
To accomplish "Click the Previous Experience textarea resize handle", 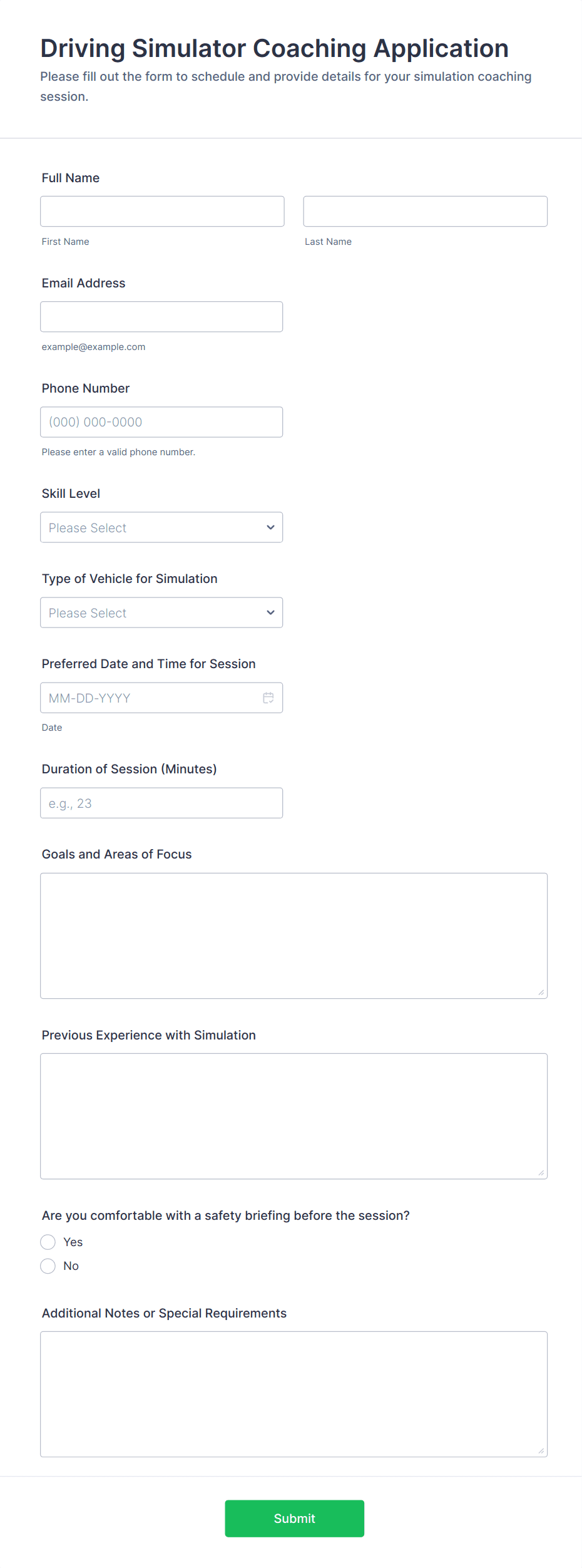I will click(541, 1172).
